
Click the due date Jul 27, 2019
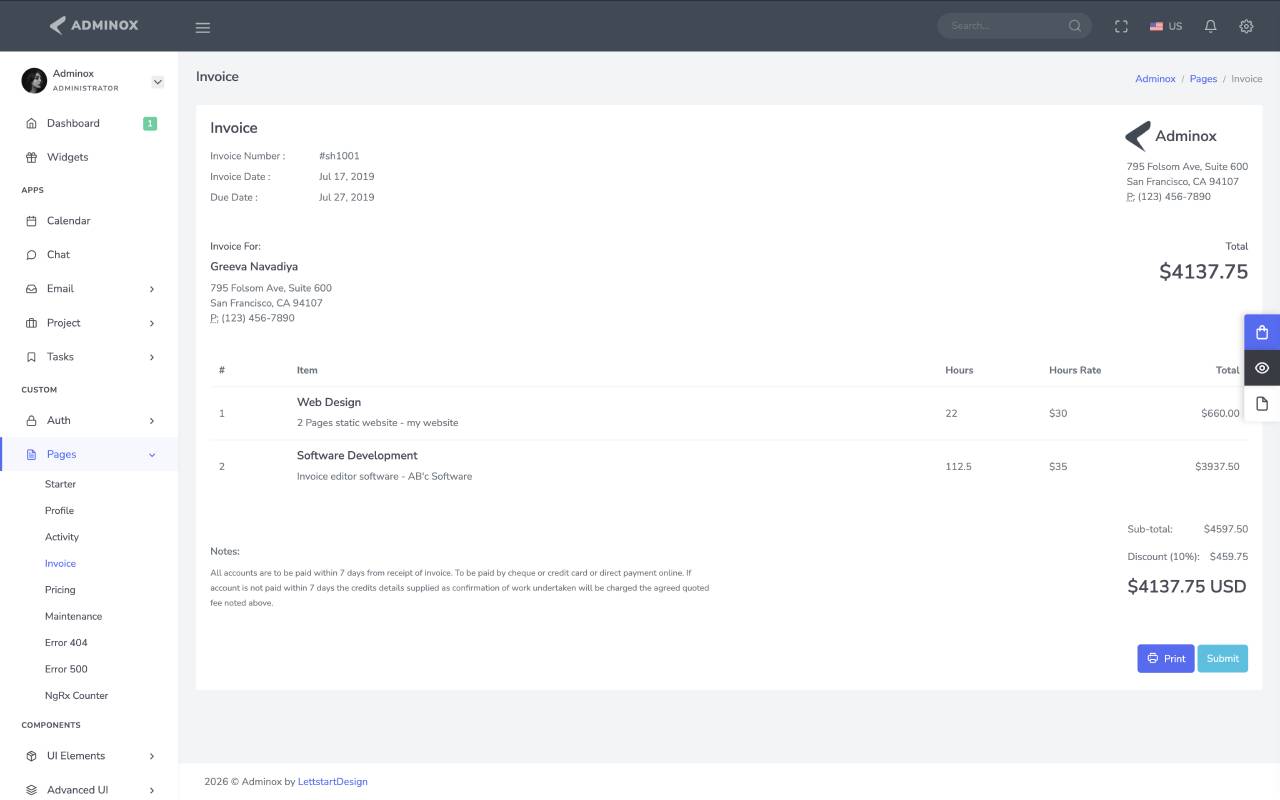[346, 198]
